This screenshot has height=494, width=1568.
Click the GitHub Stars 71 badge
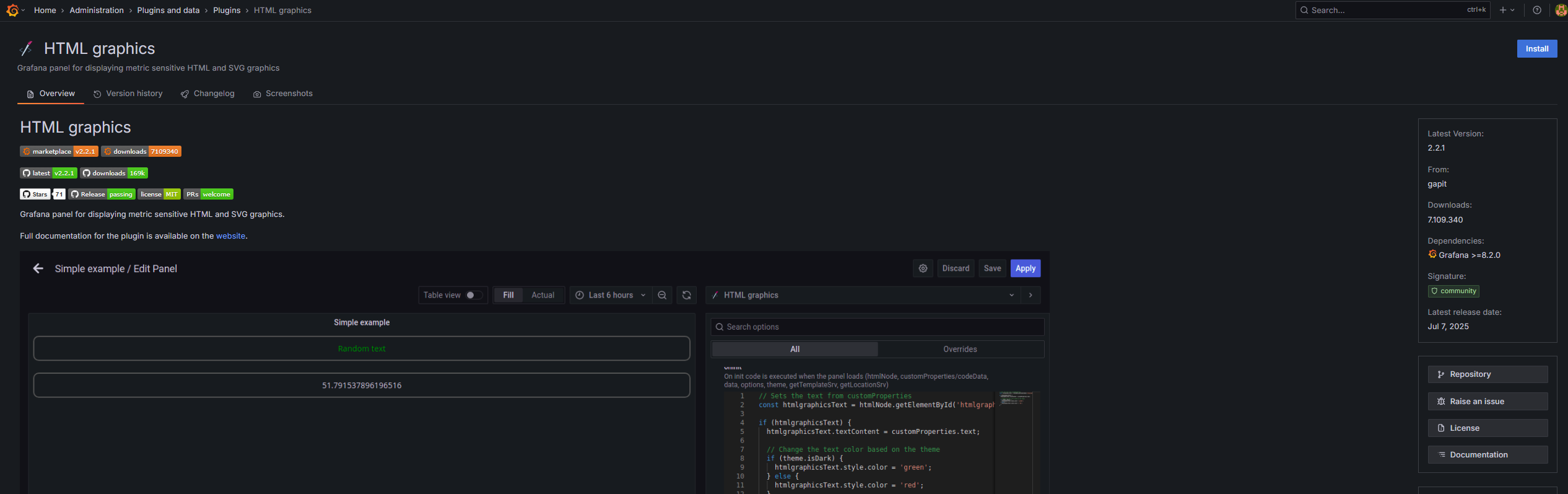[42, 194]
